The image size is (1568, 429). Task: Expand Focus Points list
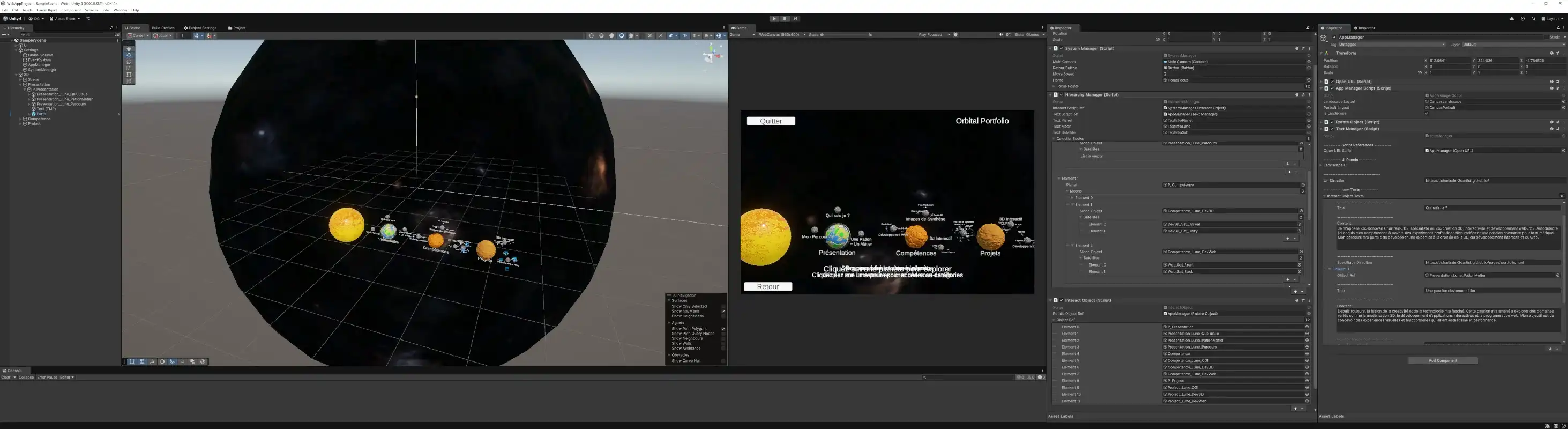pos(1054,86)
